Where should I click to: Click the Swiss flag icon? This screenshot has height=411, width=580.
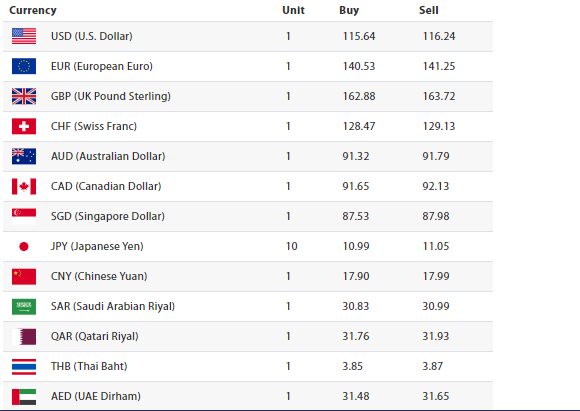tap(24, 126)
